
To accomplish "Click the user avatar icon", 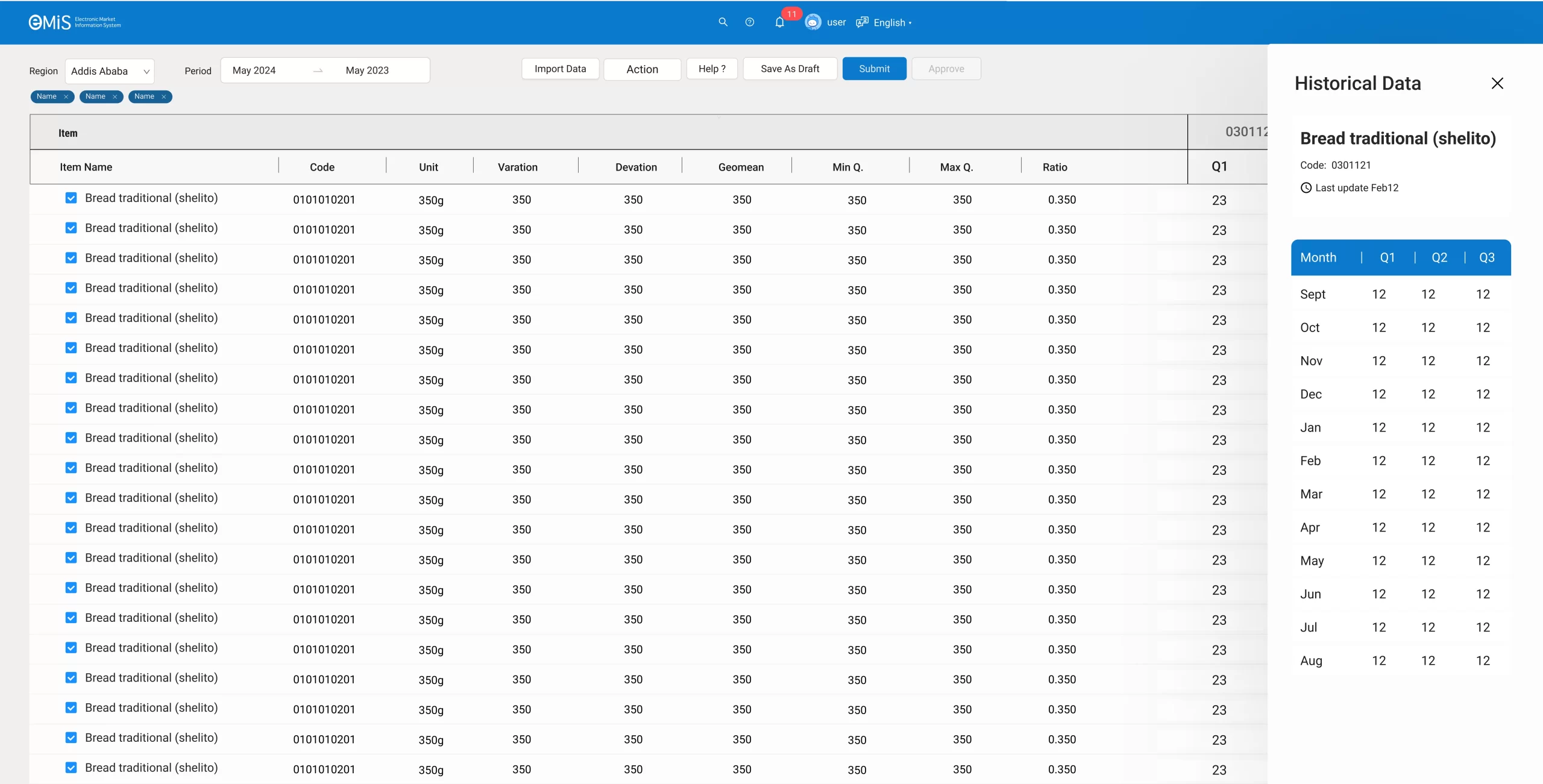I will 812,22.
